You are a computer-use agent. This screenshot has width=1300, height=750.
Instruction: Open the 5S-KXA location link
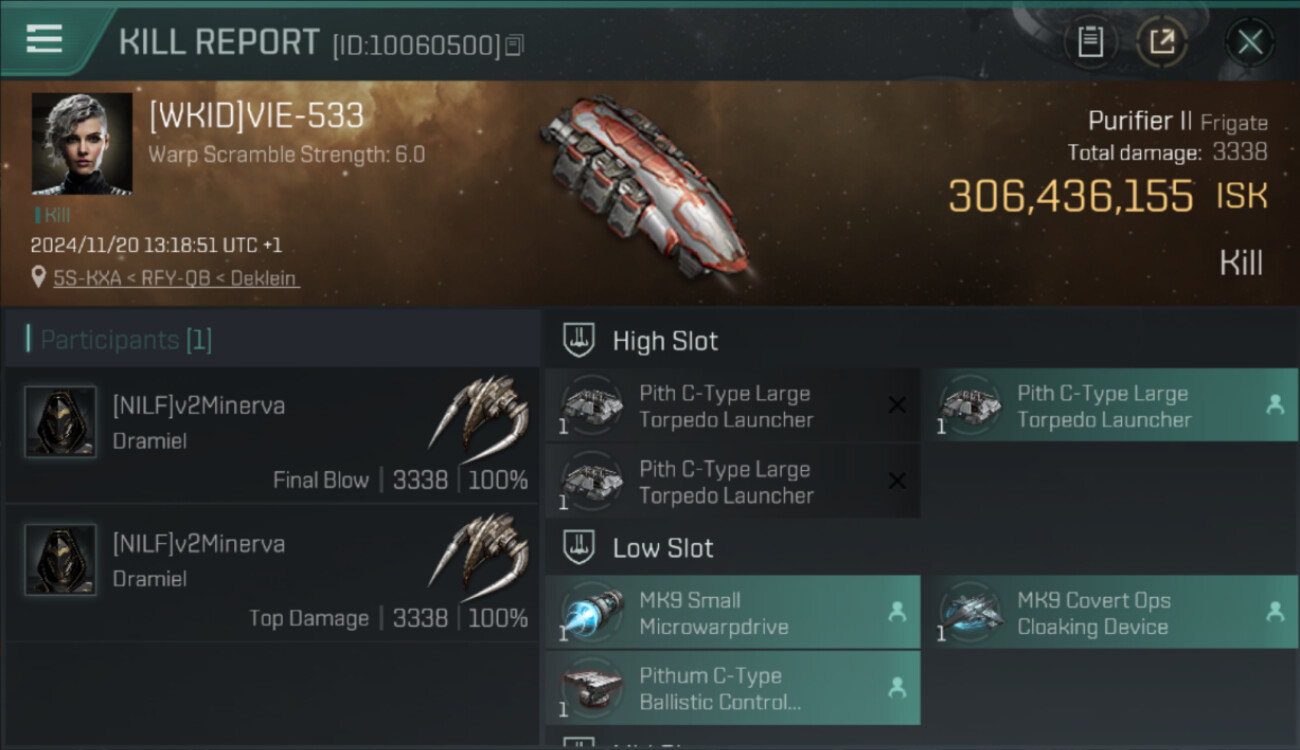(x=175, y=278)
